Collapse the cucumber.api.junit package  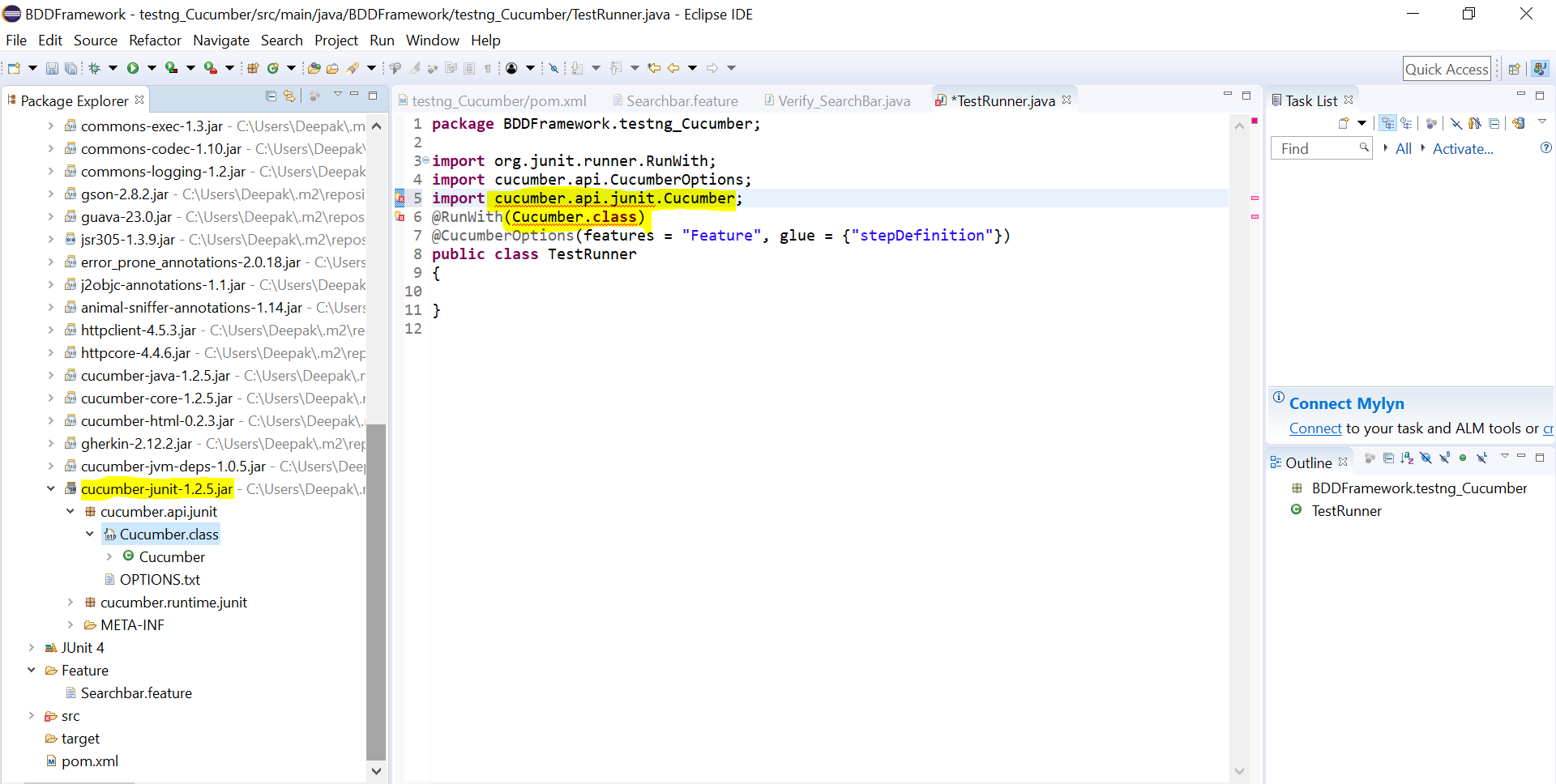pos(71,511)
